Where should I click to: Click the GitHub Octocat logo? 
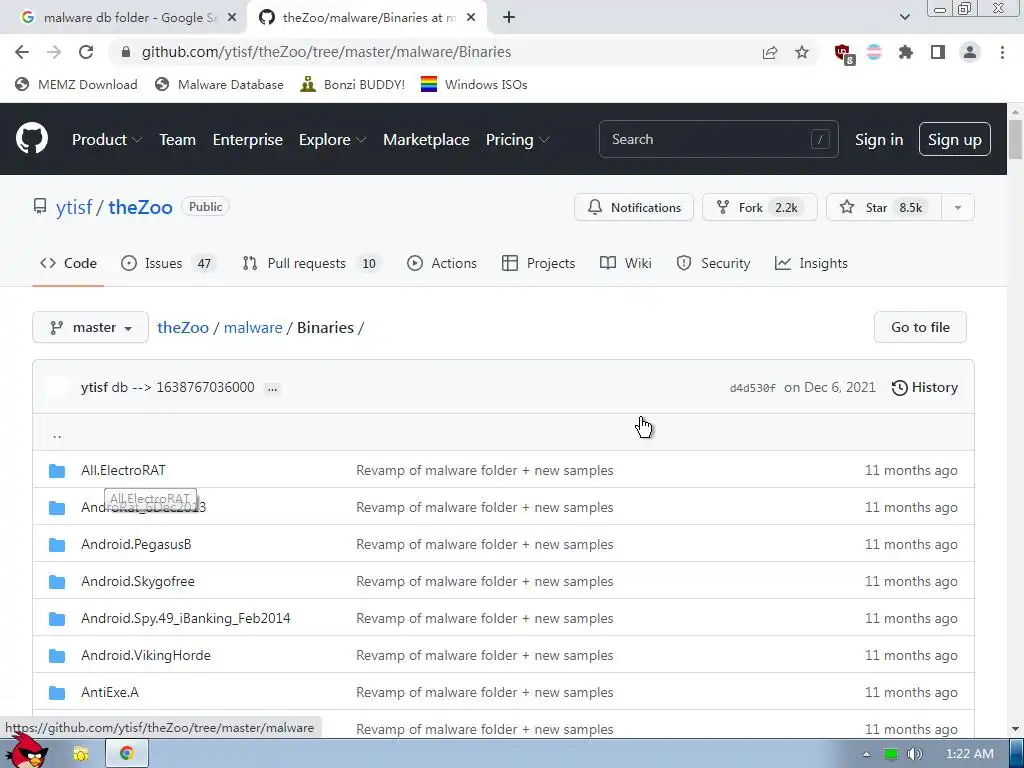[x=32, y=138]
